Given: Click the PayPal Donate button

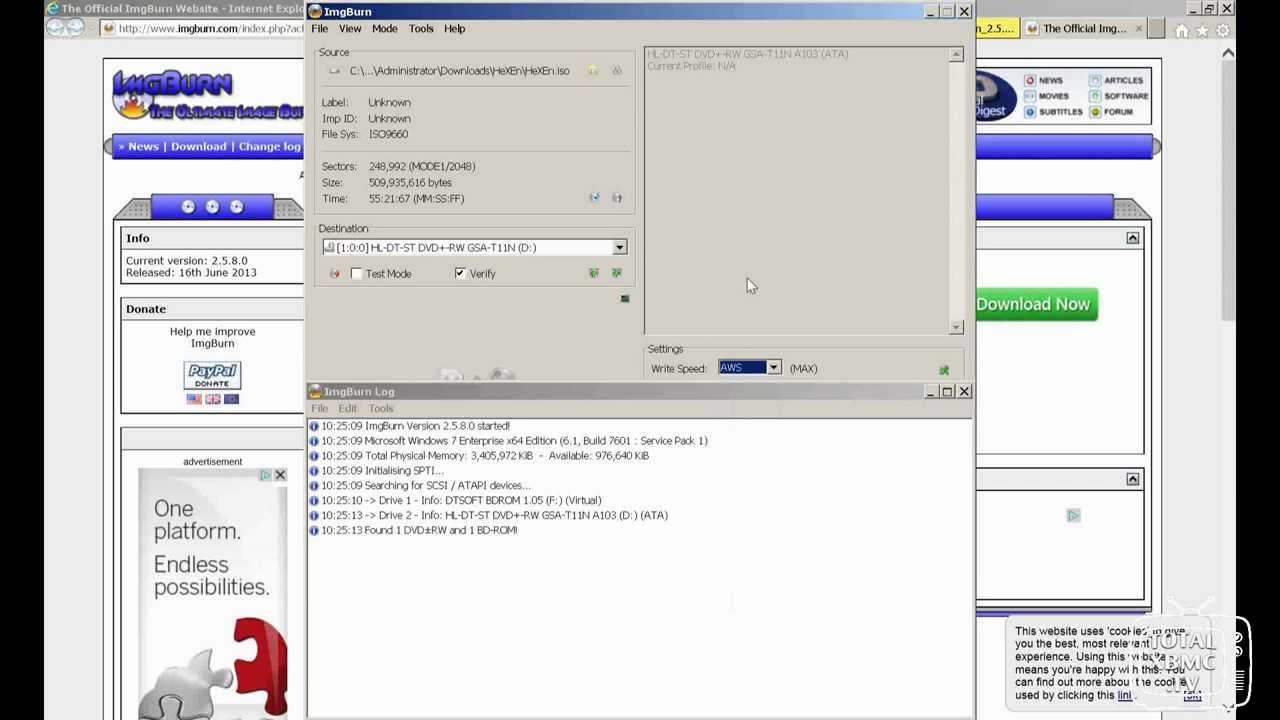Looking at the screenshot, I should coord(212,376).
